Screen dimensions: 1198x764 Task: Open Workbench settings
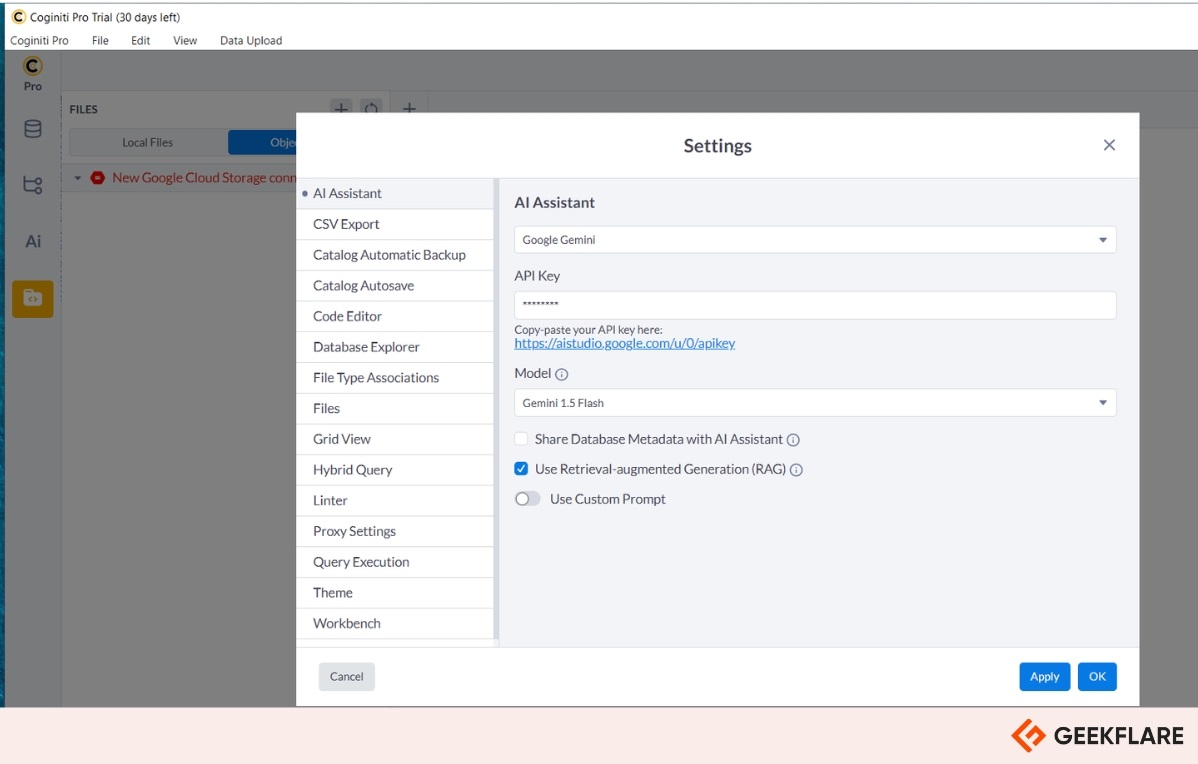395,623
